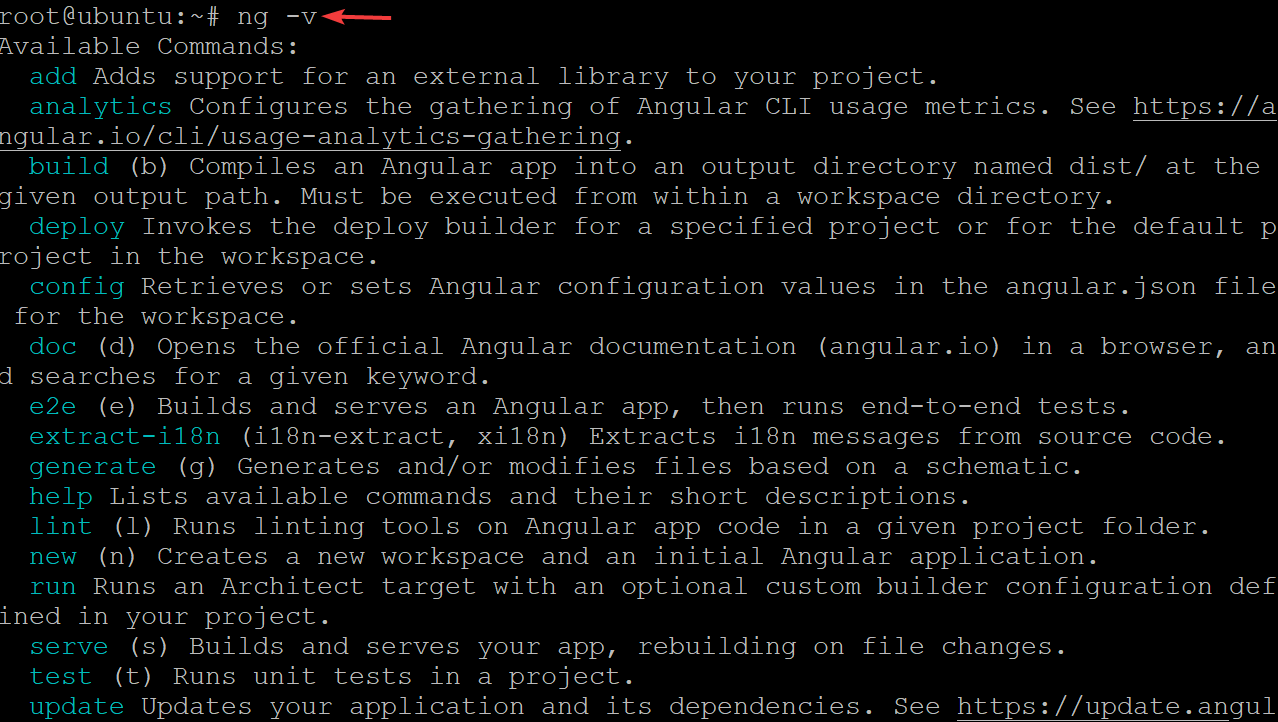1278x722 pixels.
Task: Select the 'generate' command name
Action: coord(93,466)
